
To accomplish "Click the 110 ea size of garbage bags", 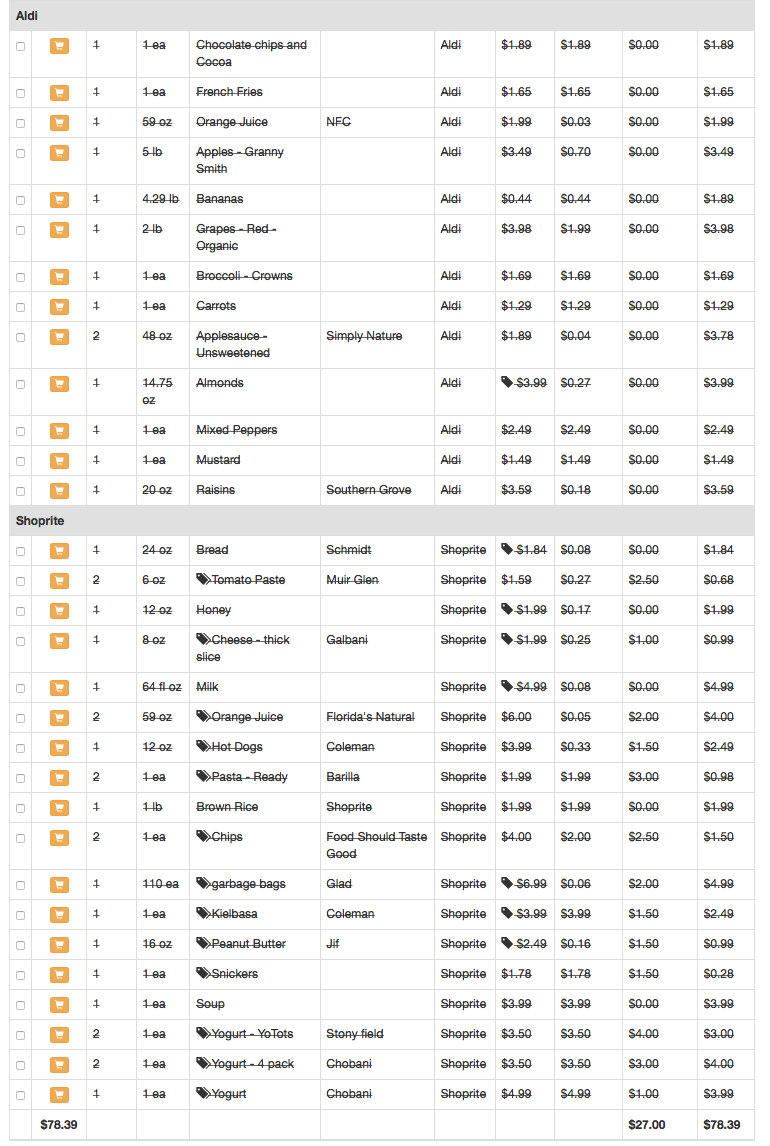I will [161, 884].
